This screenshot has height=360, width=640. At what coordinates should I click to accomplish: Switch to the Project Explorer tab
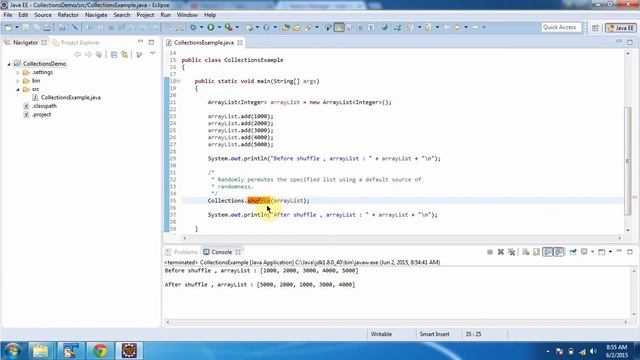click(x=76, y=42)
